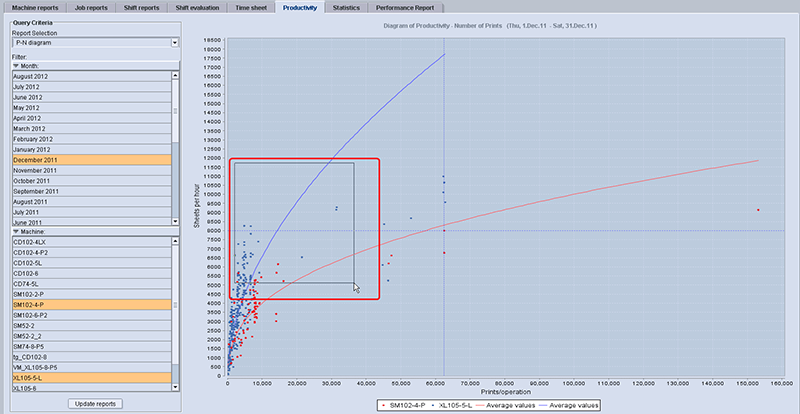
Task: Switch to the Statistics tab
Action: click(x=346, y=8)
